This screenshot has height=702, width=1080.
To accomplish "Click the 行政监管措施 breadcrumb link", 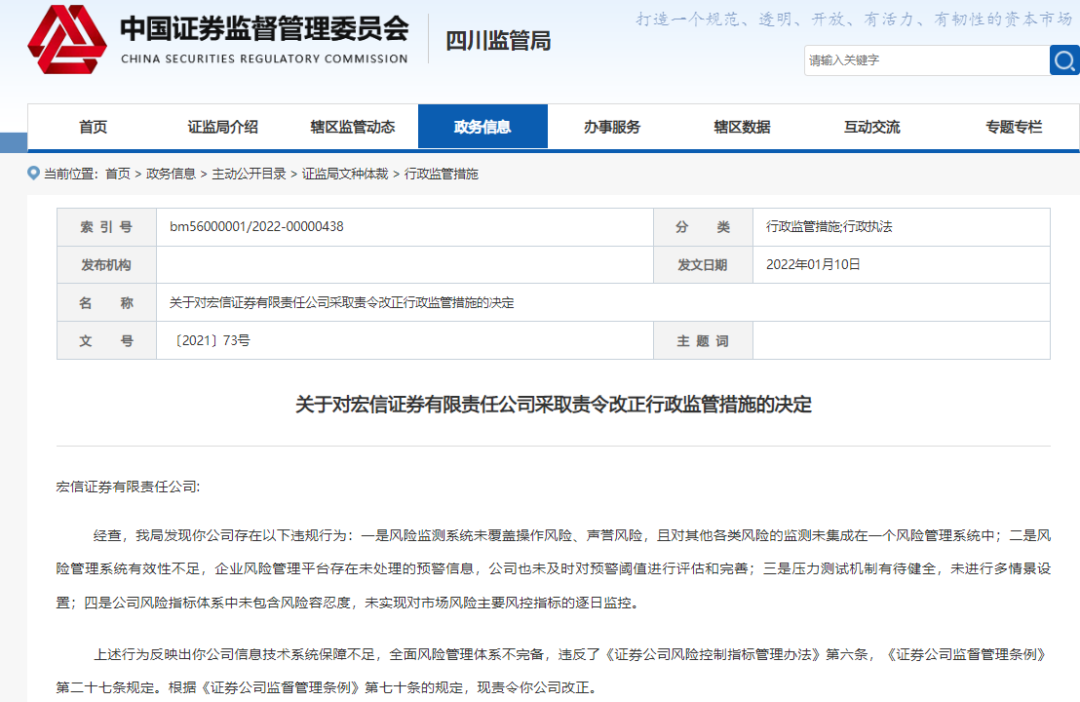I will [x=441, y=174].
